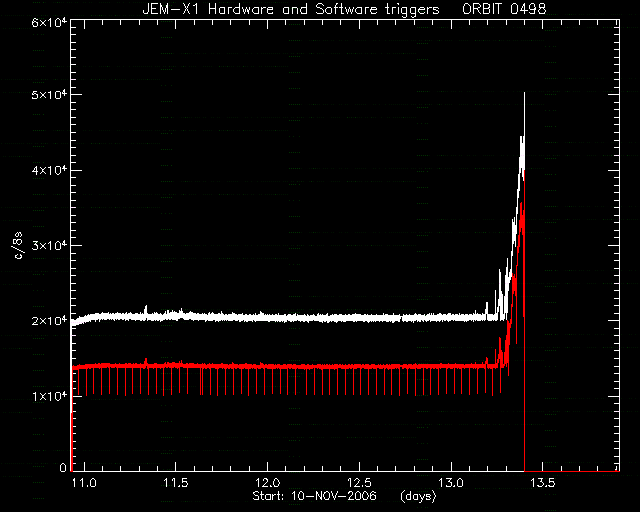Image resolution: width=640 pixels, height=512 pixels.
Task: Click the plot title 'JEM-X1 Hardware and Software triggers'
Action: pos(291,9)
